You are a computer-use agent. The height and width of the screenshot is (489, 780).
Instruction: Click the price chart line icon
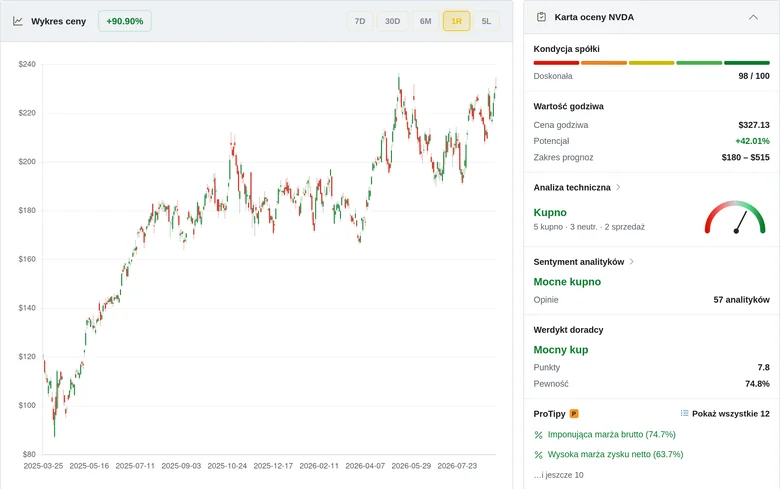point(18,21)
